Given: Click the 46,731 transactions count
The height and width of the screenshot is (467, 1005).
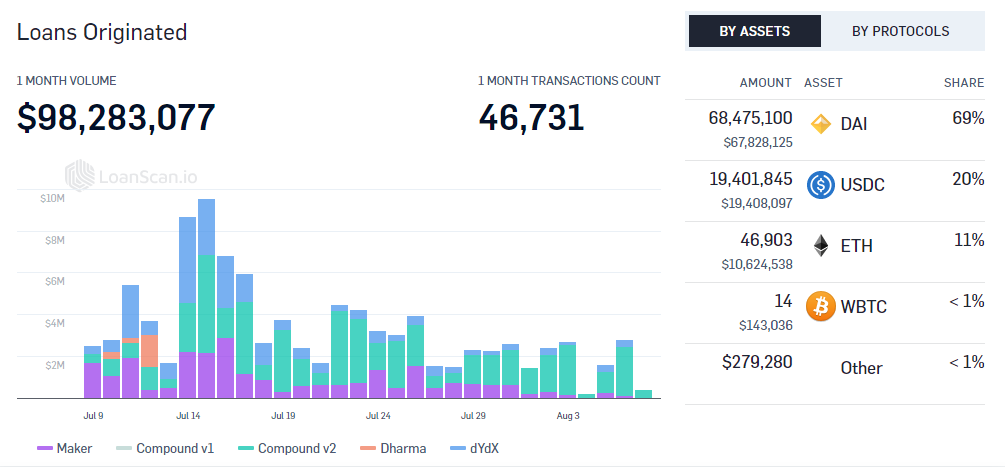Looking at the screenshot, I should pos(531,117).
